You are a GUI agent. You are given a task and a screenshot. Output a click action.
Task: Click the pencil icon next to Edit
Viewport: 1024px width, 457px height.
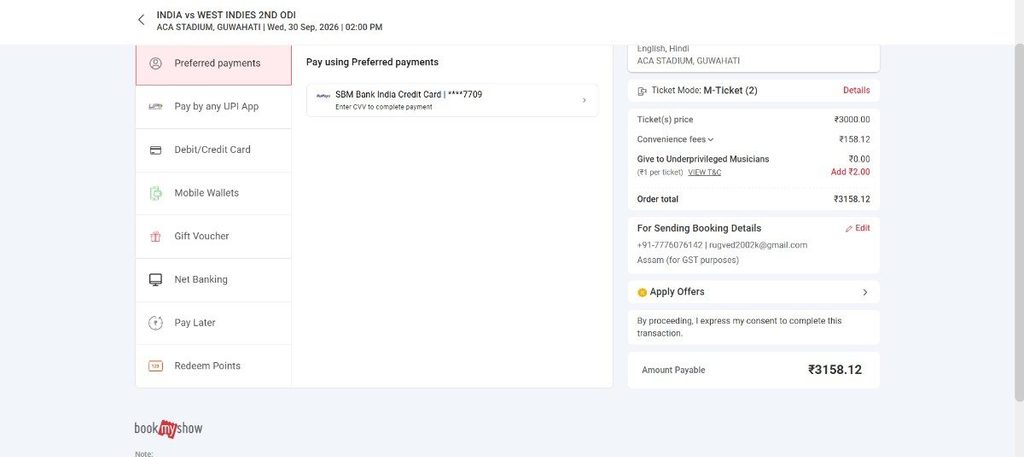tap(849, 228)
